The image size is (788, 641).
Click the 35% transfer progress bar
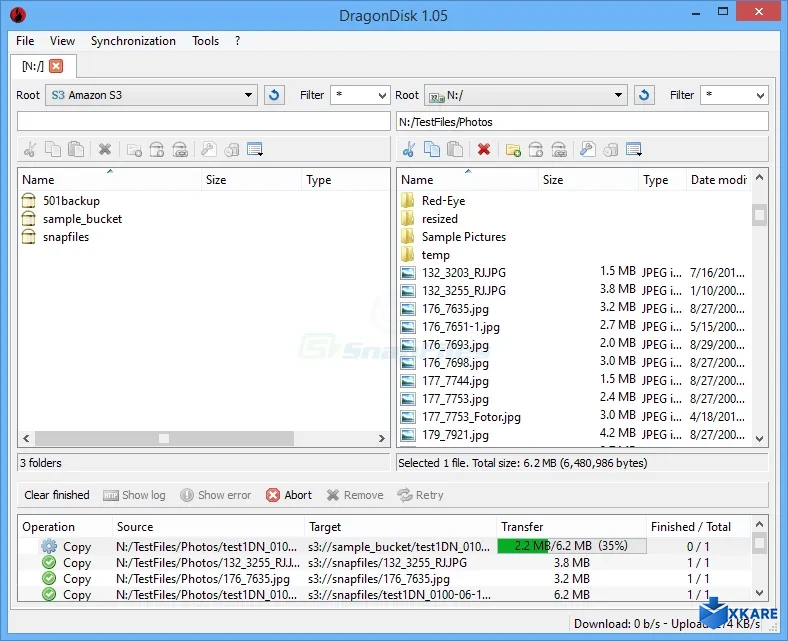pyautogui.click(x=571, y=546)
